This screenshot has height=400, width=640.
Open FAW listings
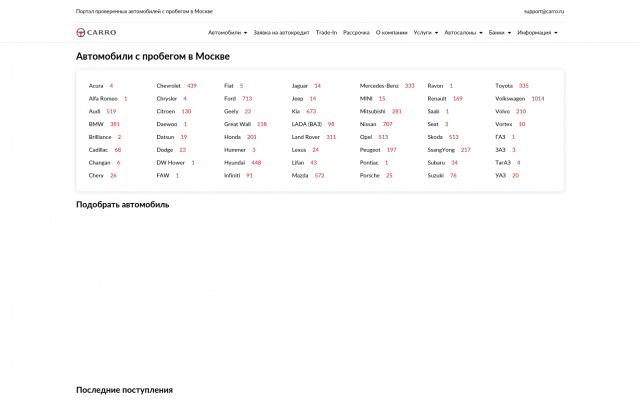pos(162,176)
